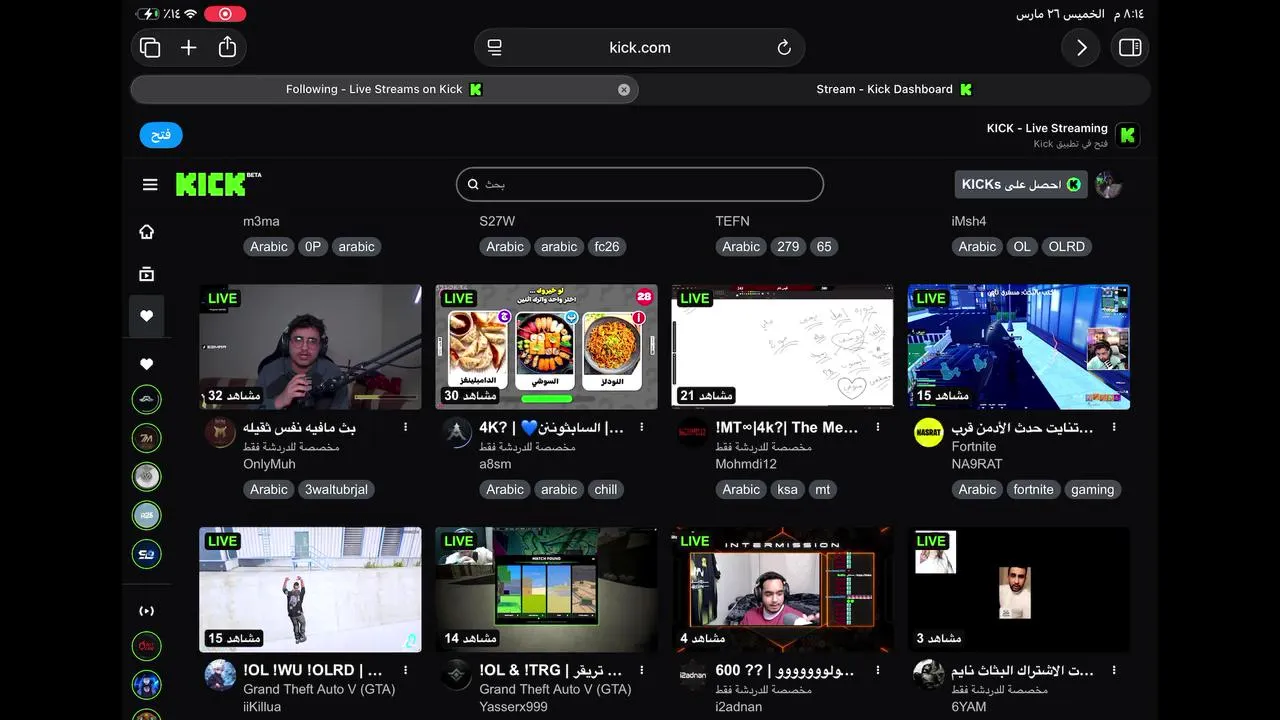Screen dimensions: 1280x720
Task: Select the 3waltubrjal tag
Action: [336, 489]
